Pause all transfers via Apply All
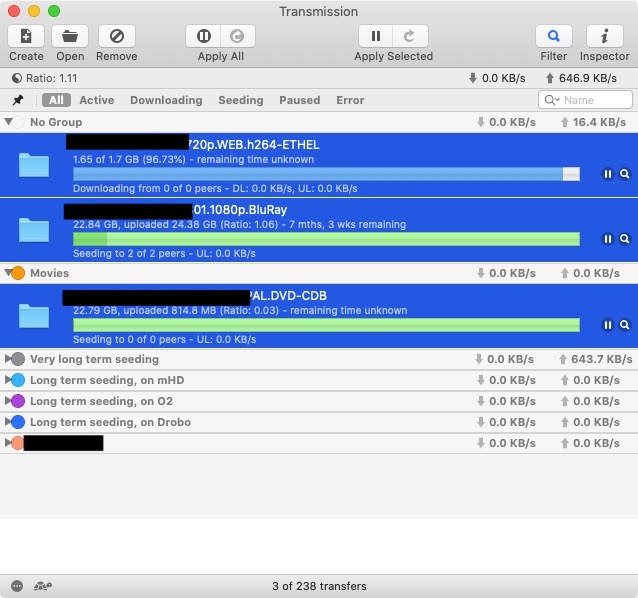Screen dimensions: 638x598 pos(203,36)
